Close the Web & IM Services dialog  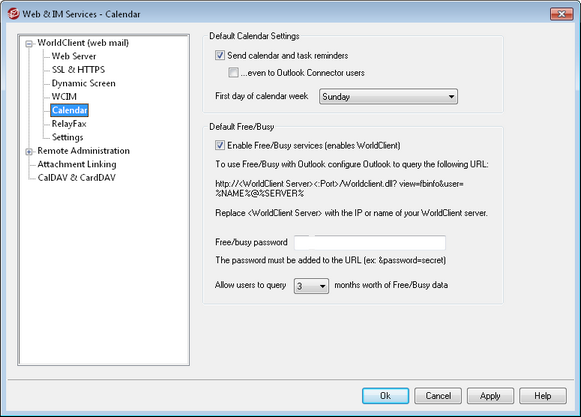pos(561,14)
